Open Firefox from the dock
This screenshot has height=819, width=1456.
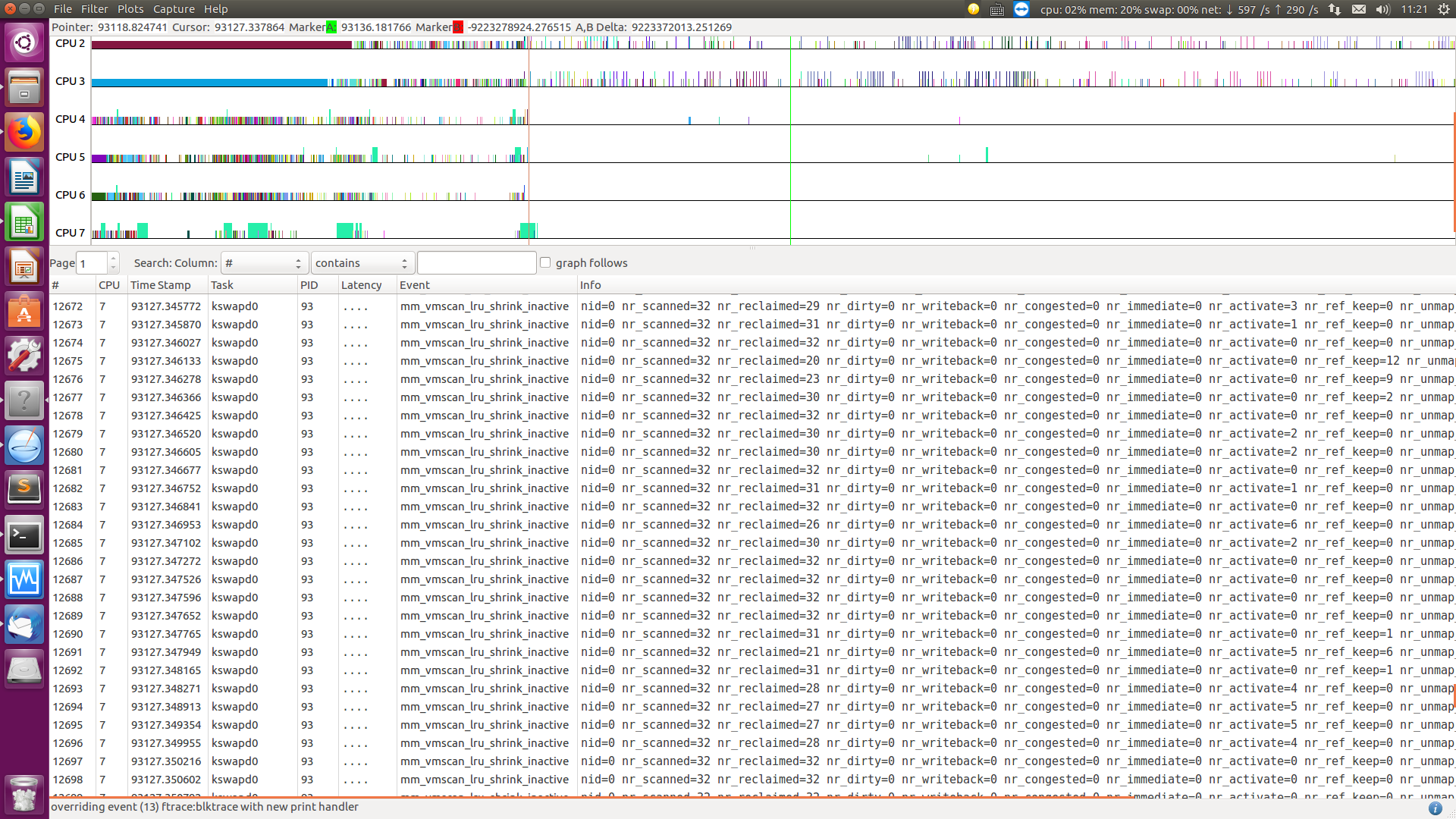24,133
